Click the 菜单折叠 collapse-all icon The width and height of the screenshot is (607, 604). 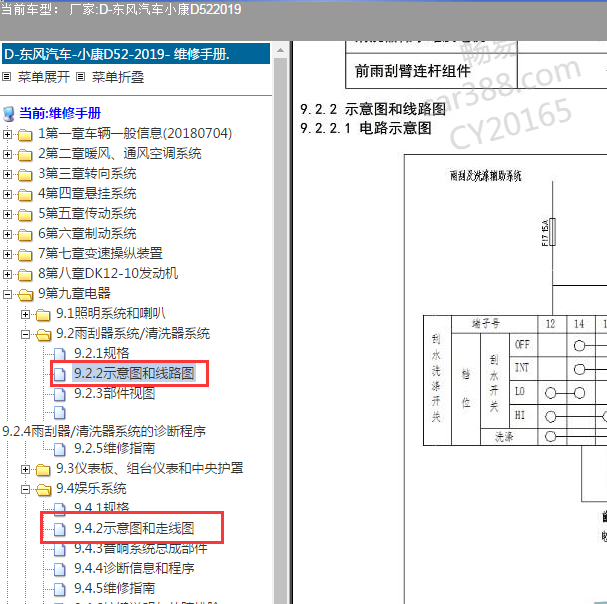point(80,77)
